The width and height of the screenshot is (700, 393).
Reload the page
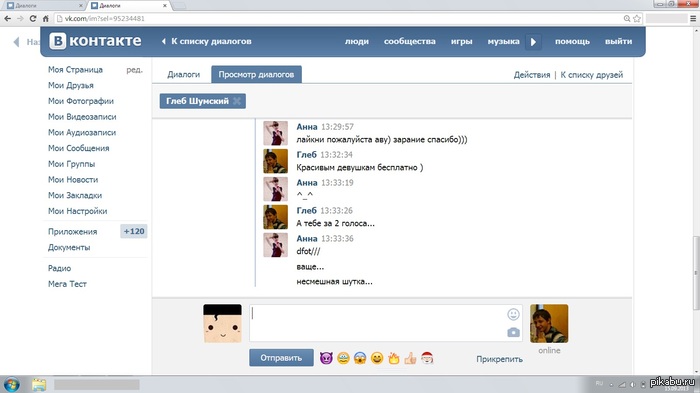click(33, 18)
